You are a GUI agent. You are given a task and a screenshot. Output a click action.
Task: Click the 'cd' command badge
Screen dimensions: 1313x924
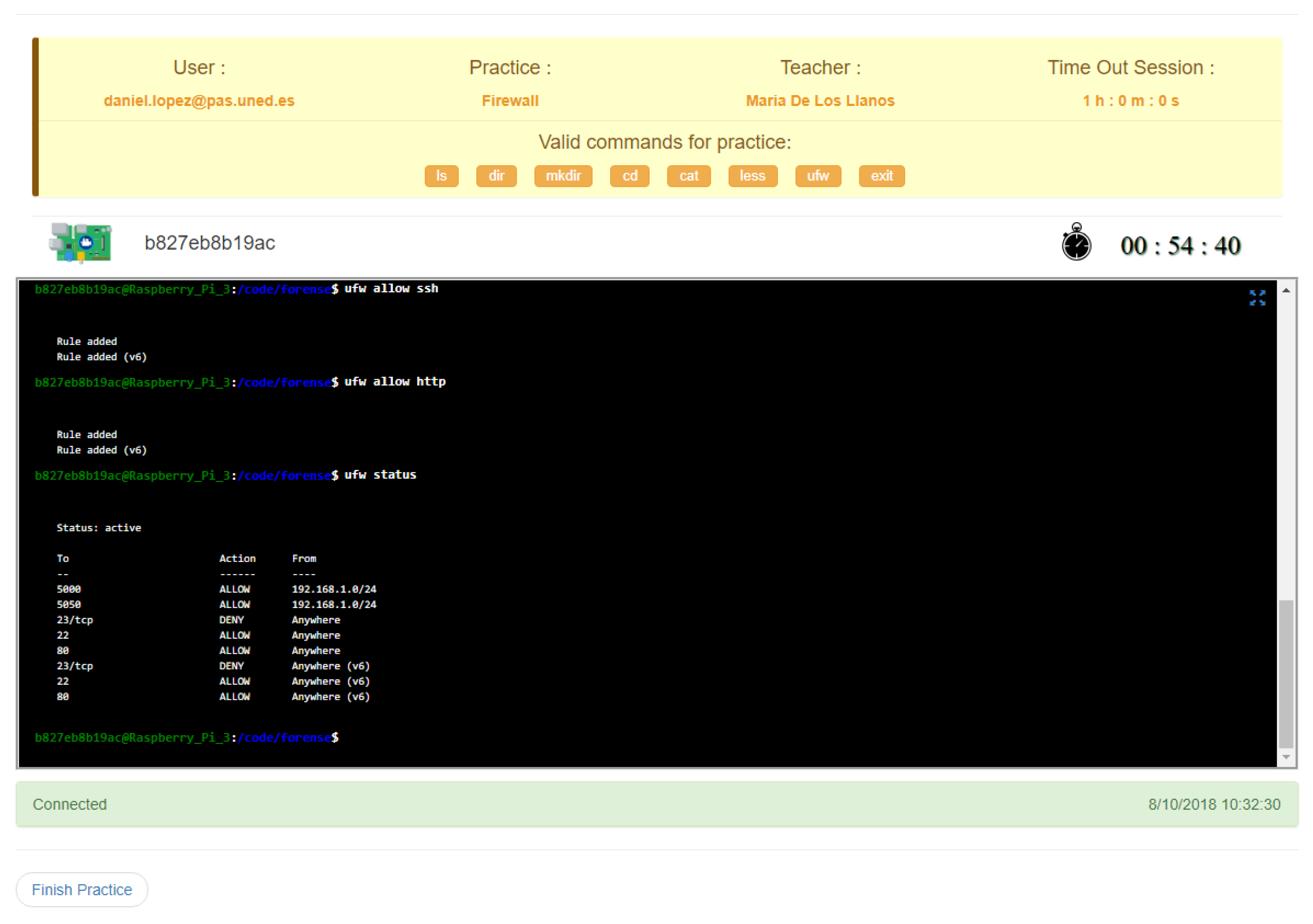point(630,176)
